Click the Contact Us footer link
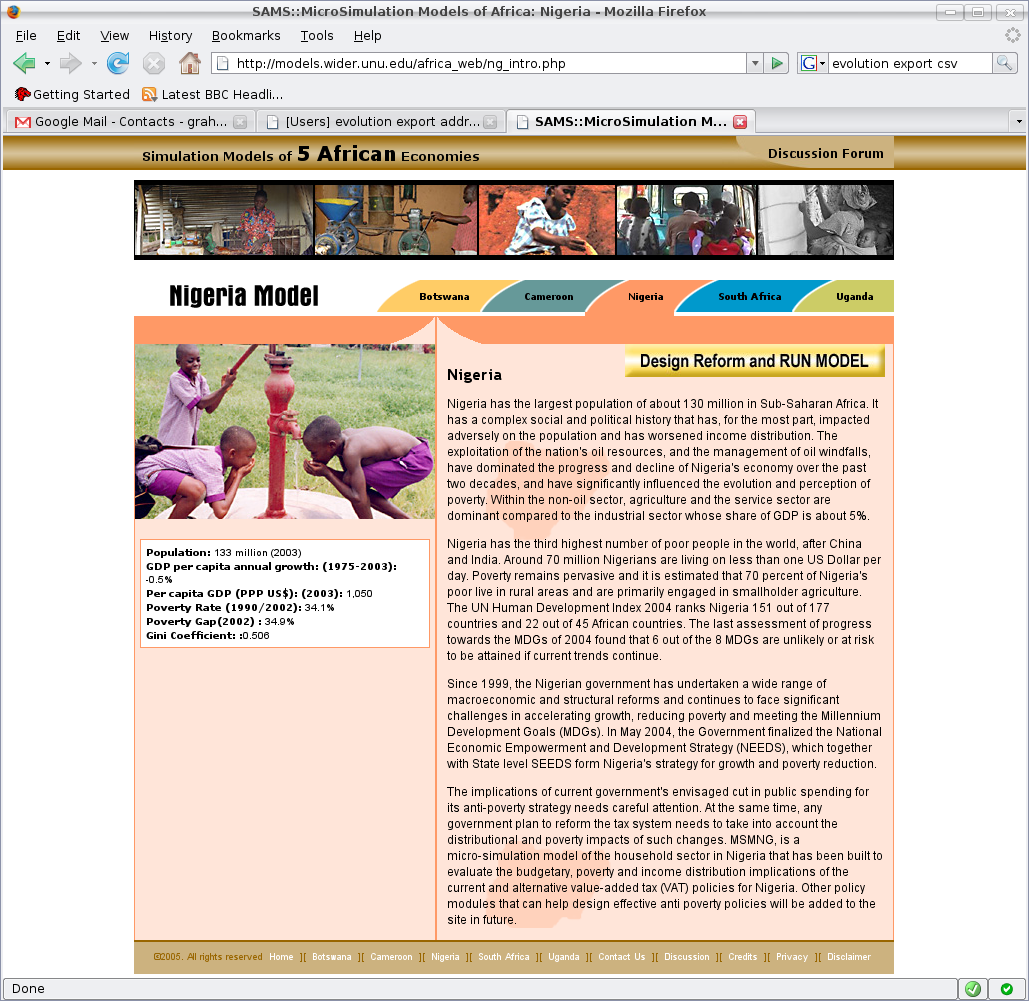This screenshot has width=1029, height=1001. (x=621, y=957)
